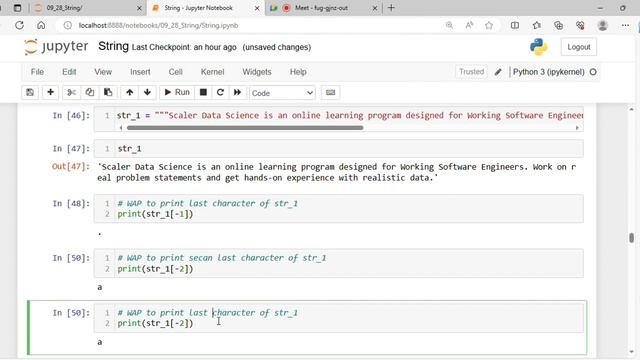This screenshot has height=360, width=640.
Task: Click the Python logo icon
Action: pyautogui.click(x=538, y=47)
